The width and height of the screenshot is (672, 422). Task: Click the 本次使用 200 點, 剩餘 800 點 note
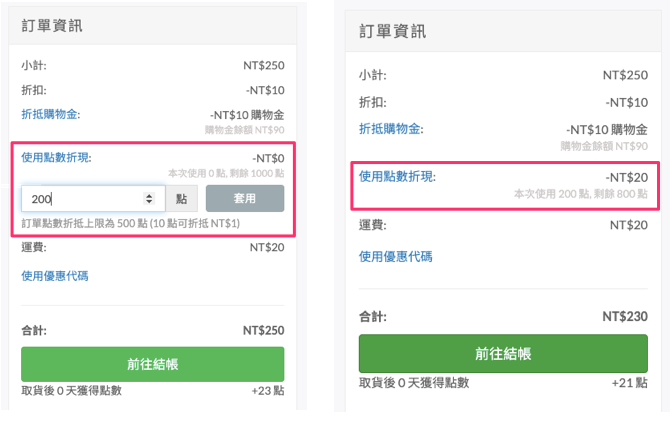point(581,193)
